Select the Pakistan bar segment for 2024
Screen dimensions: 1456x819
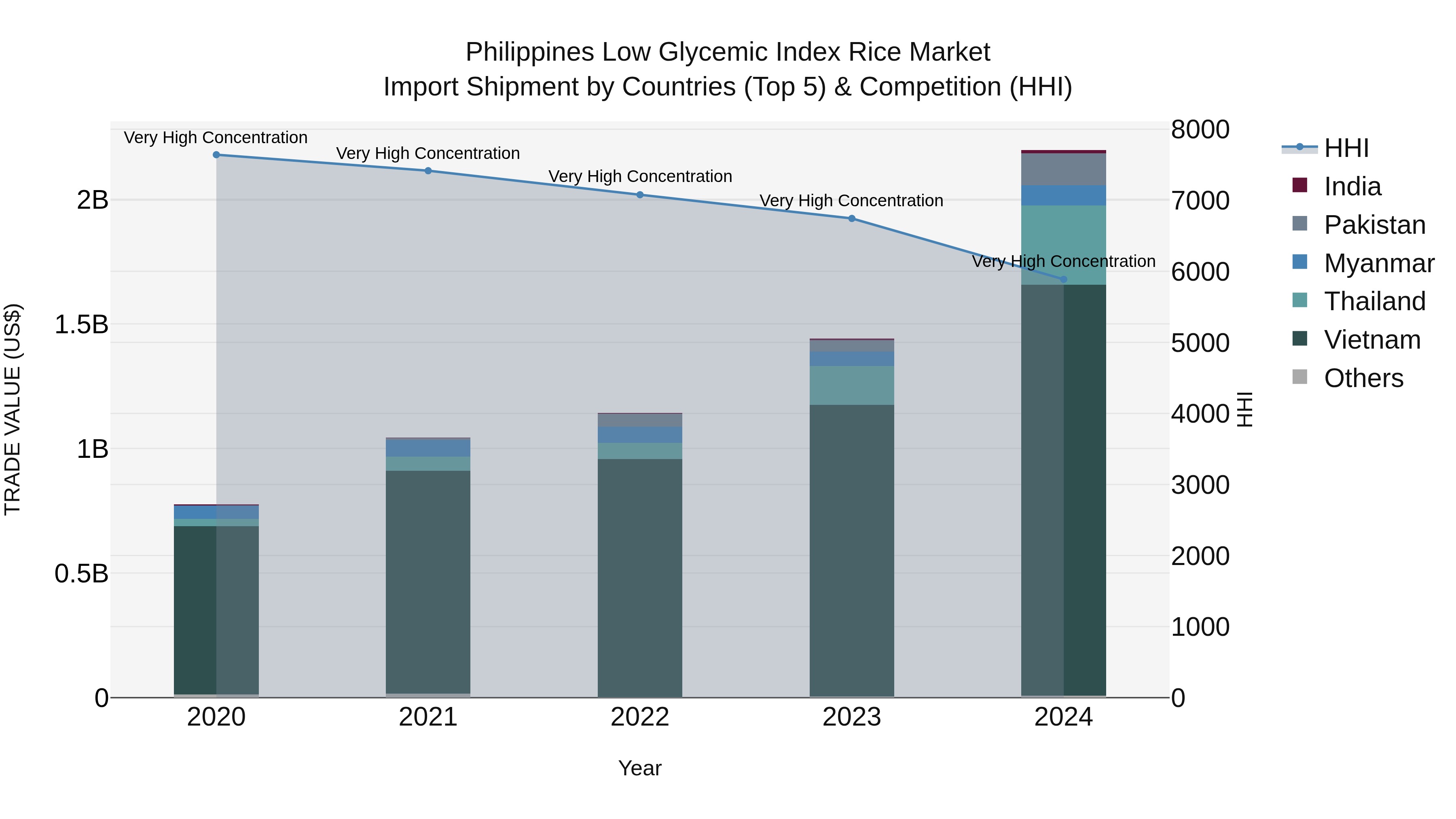(x=1063, y=169)
